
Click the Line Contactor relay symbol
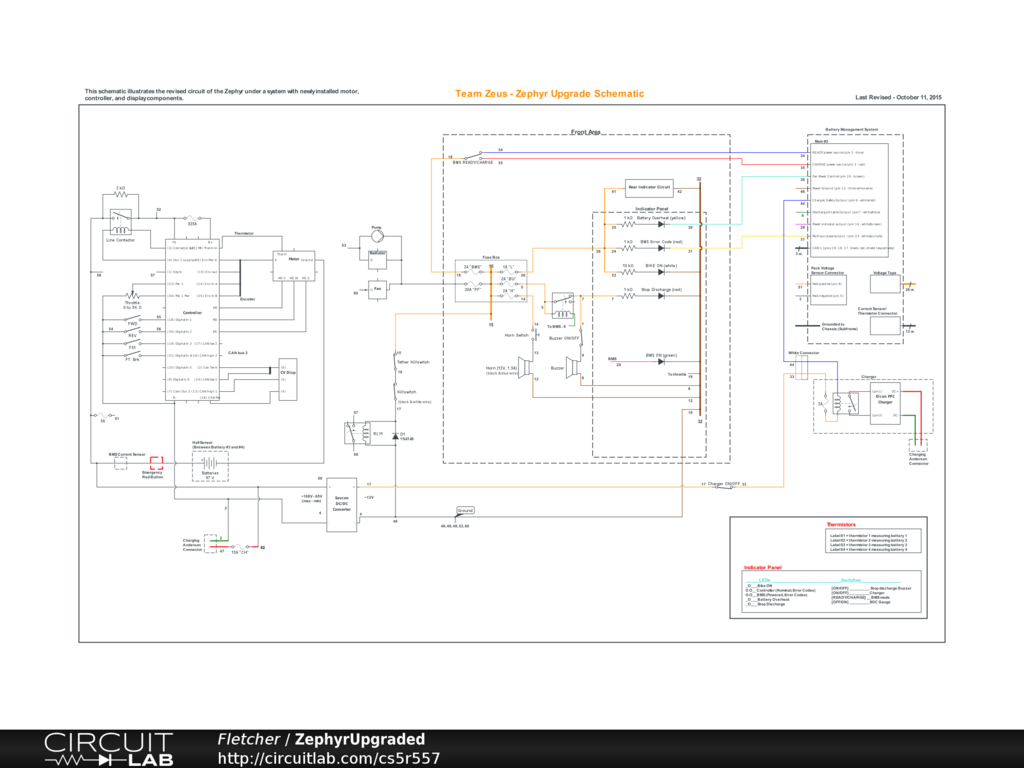tap(120, 220)
